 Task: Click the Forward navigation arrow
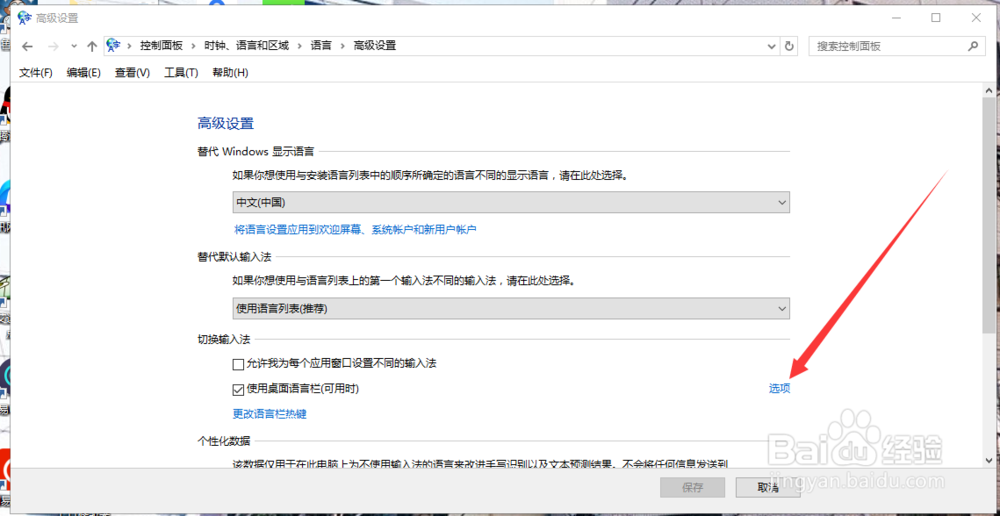pos(54,46)
